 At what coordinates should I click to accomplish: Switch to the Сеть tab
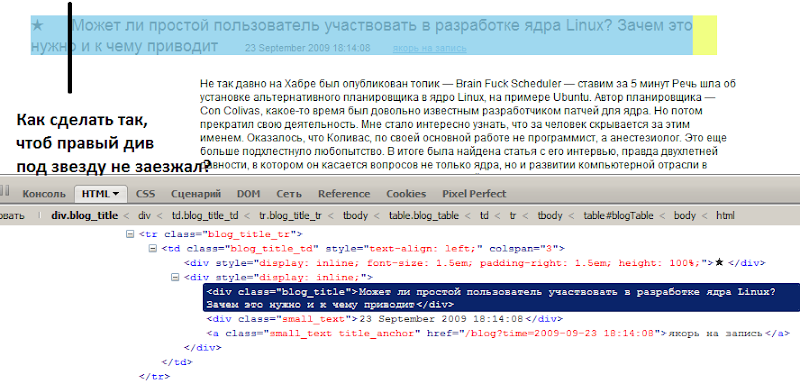(289, 194)
